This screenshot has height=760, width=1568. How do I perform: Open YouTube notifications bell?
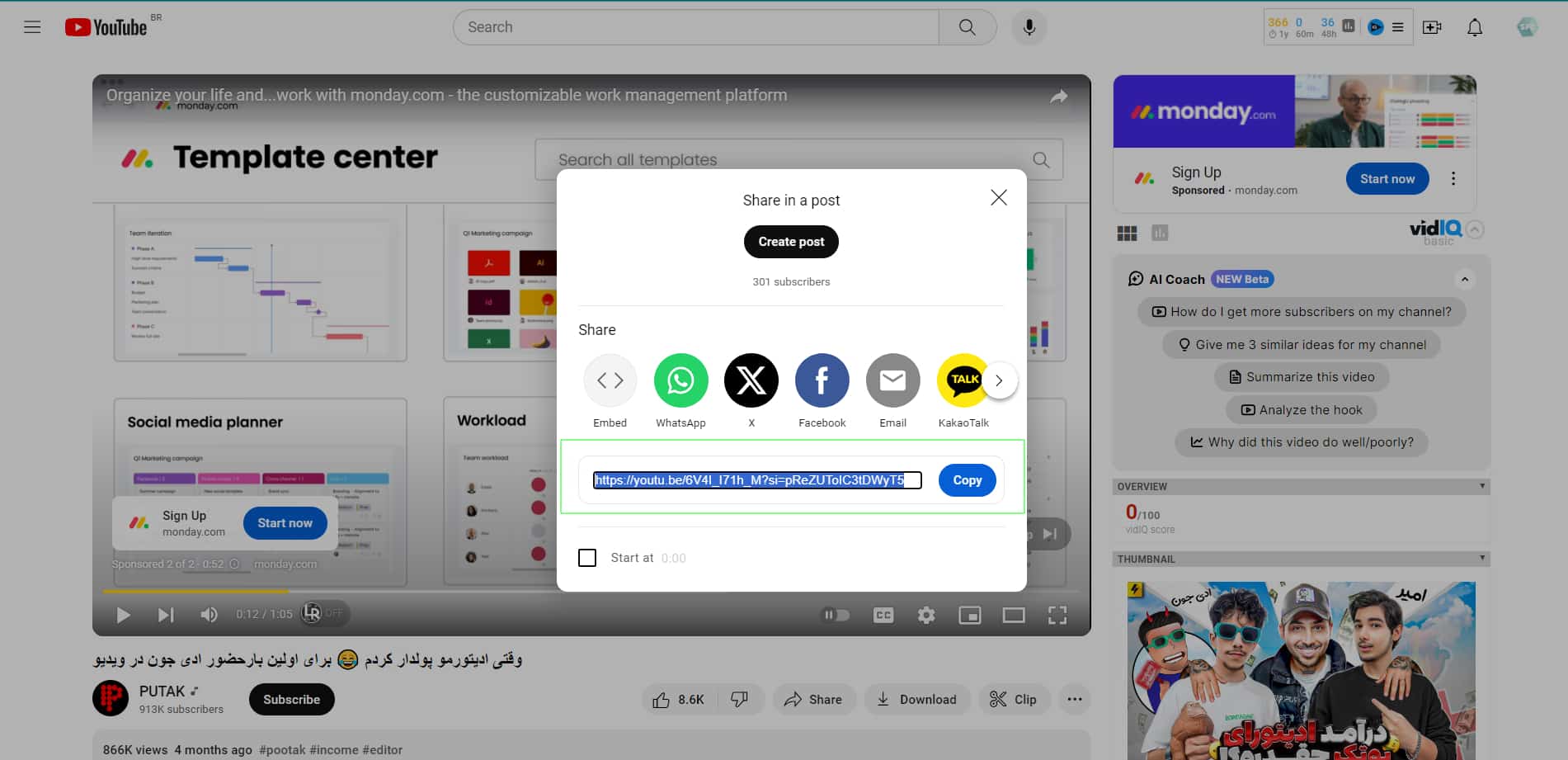(1474, 27)
